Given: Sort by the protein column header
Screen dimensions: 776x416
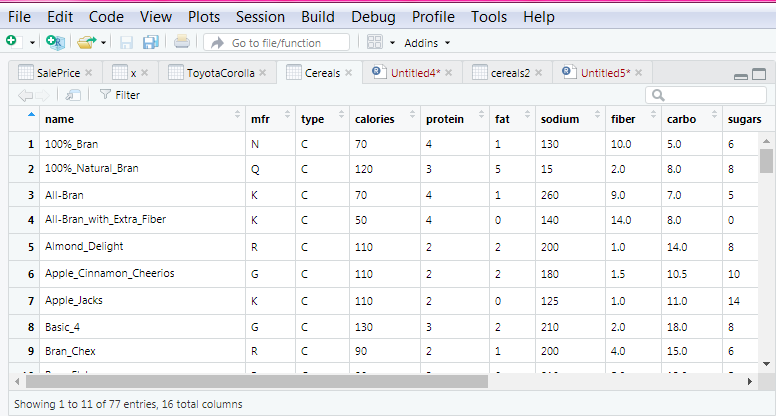Looking at the screenshot, I should [455, 119].
